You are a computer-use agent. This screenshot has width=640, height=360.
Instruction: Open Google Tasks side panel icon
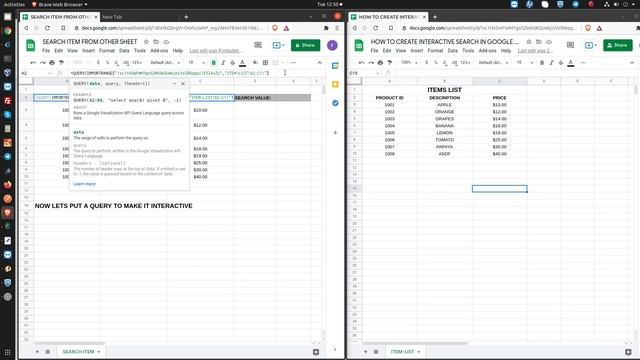(335, 103)
